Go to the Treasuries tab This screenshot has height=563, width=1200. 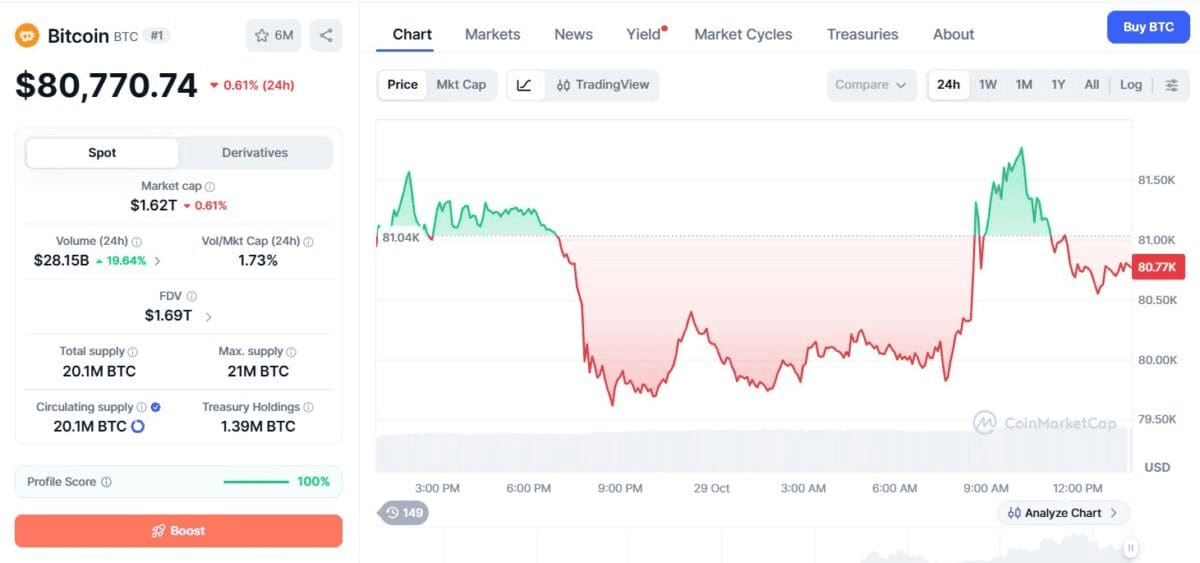point(863,34)
